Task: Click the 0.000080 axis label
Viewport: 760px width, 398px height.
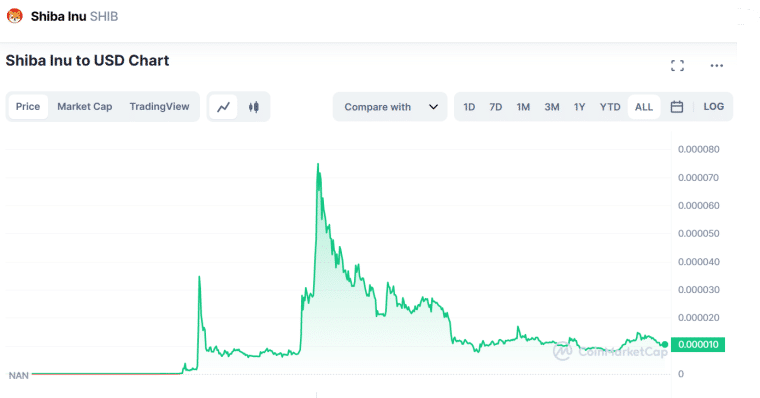Action: click(x=698, y=149)
